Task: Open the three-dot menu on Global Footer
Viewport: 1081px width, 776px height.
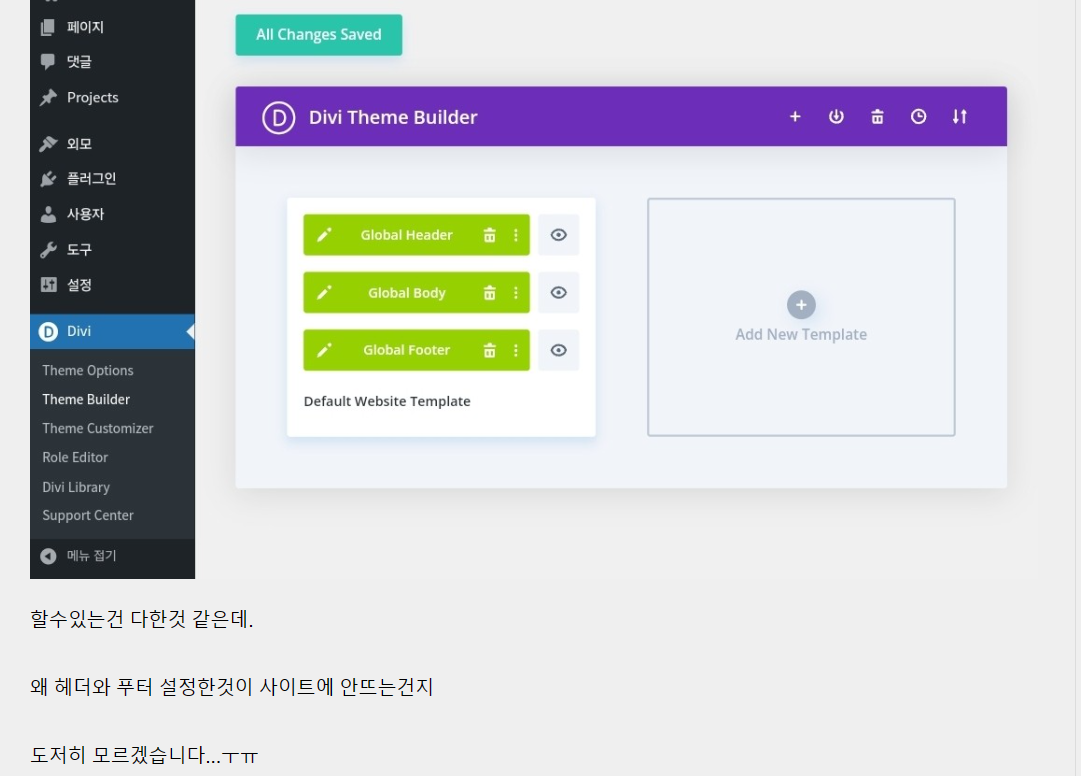Action: [515, 350]
